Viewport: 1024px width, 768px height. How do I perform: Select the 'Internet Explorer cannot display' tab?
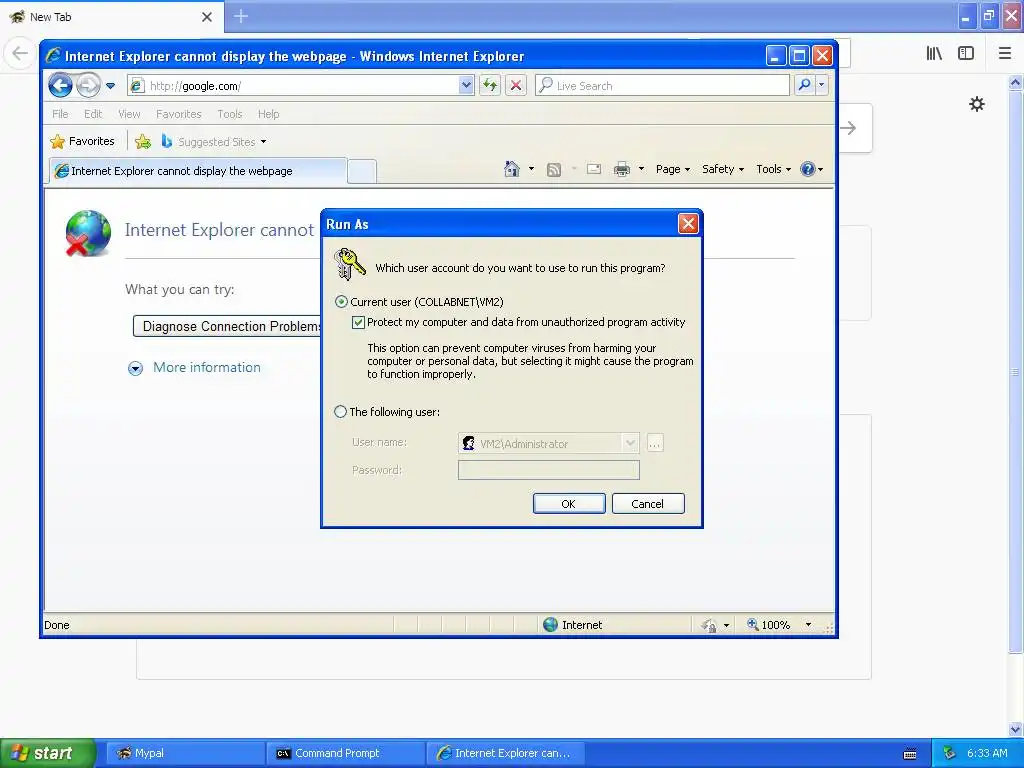pos(197,171)
